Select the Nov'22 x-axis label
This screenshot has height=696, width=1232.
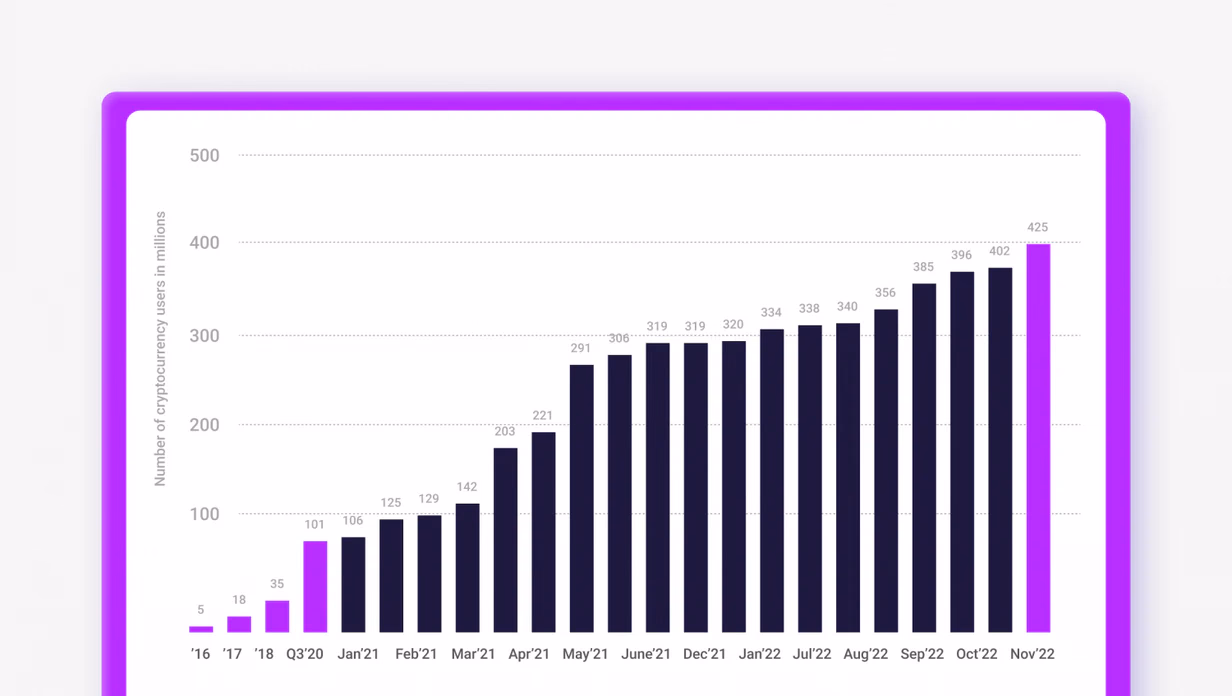pos(1031,654)
